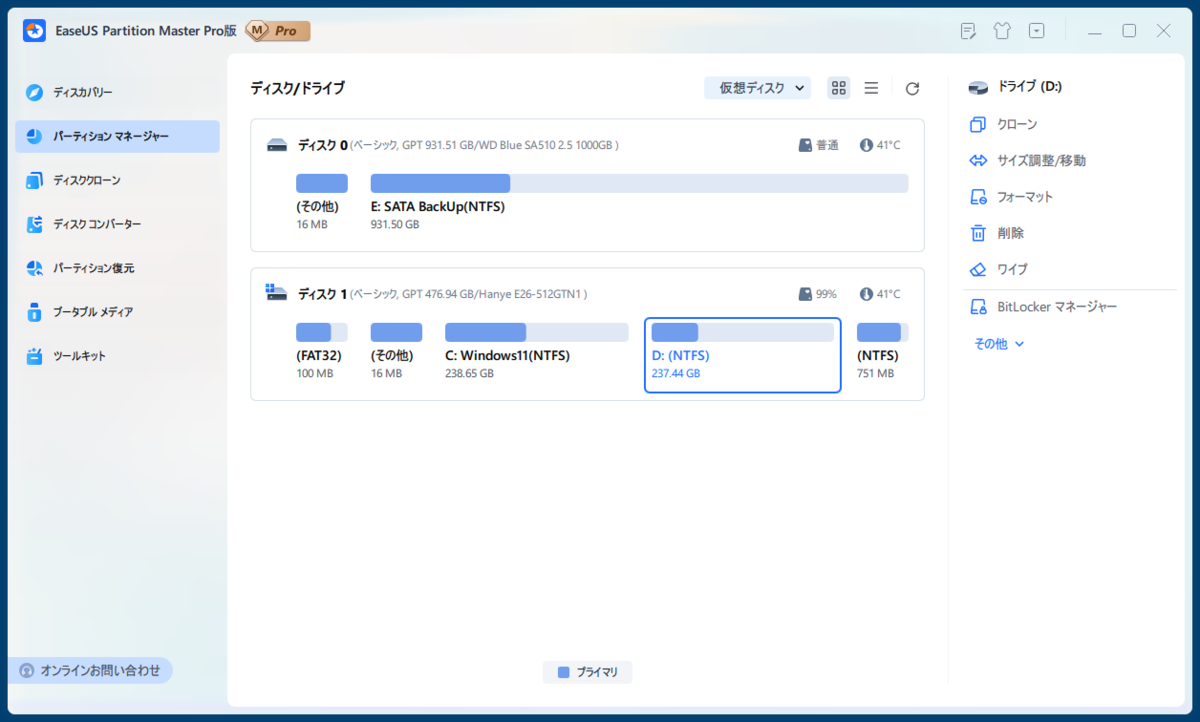Image resolution: width=1200 pixels, height=722 pixels.
Task: Click サイズ調整/移動 action
Action: [1028, 160]
